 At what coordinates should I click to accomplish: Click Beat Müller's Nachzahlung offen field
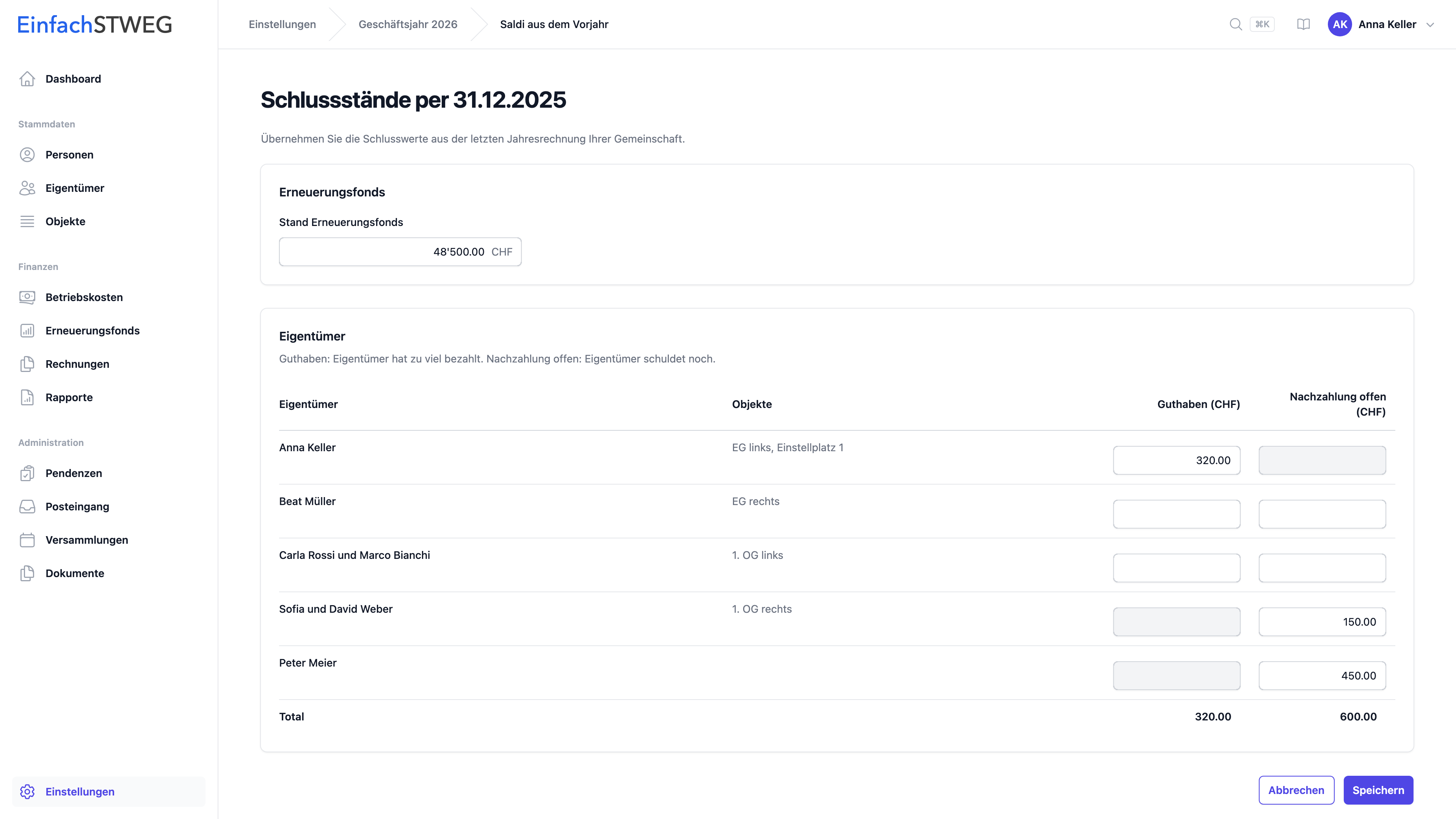[1322, 514]
